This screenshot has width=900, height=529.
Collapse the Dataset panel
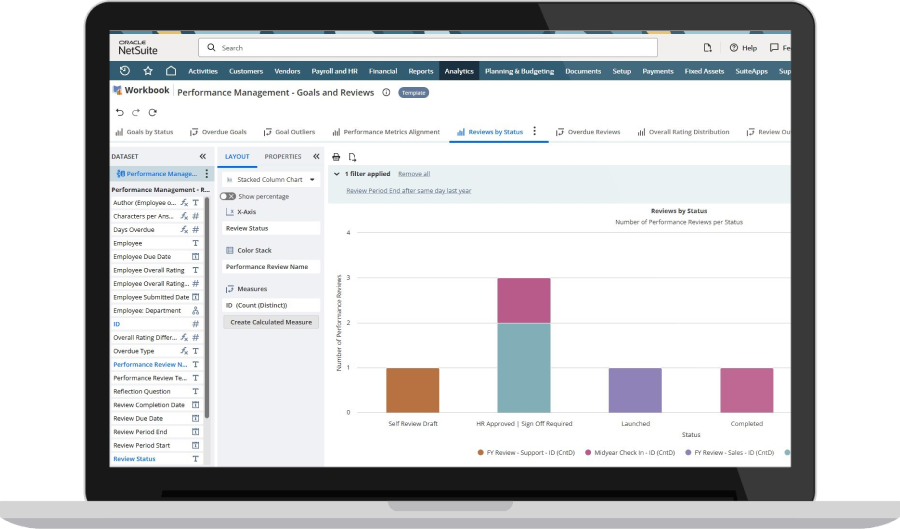coord(202,157)
